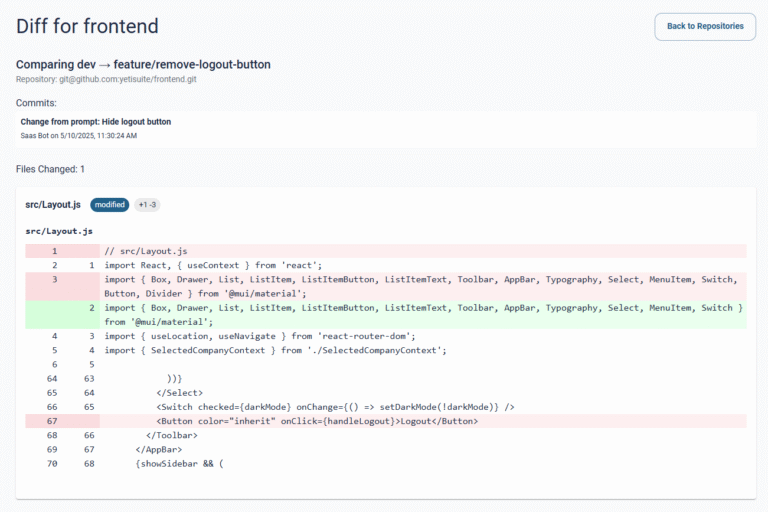Click the '+1 -3' change count badge

pos(147,205)
